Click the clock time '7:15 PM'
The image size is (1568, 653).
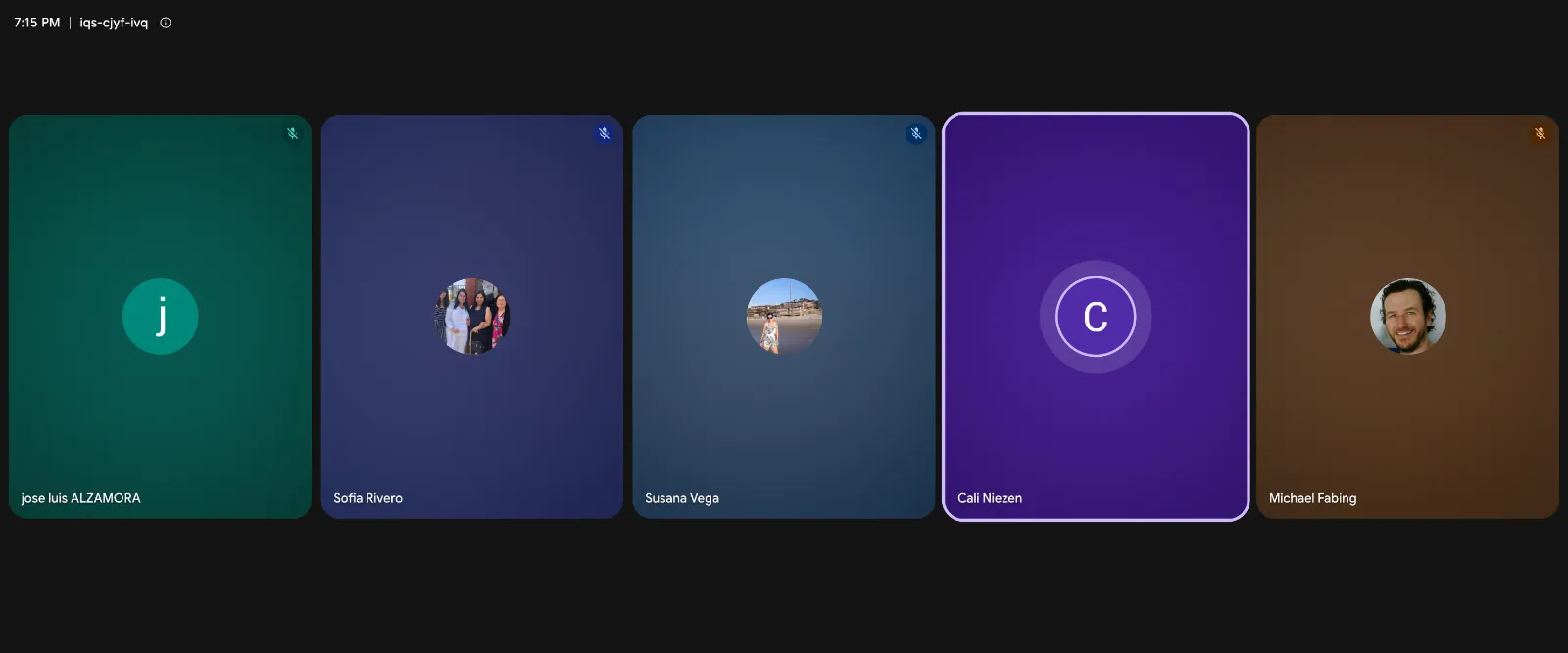(x=37, y=23)
